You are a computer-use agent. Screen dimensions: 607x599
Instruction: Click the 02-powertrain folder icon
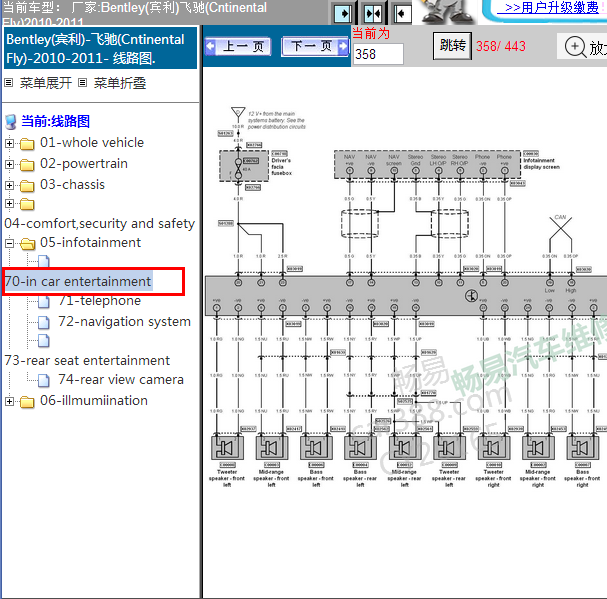(x=27, y=165)
